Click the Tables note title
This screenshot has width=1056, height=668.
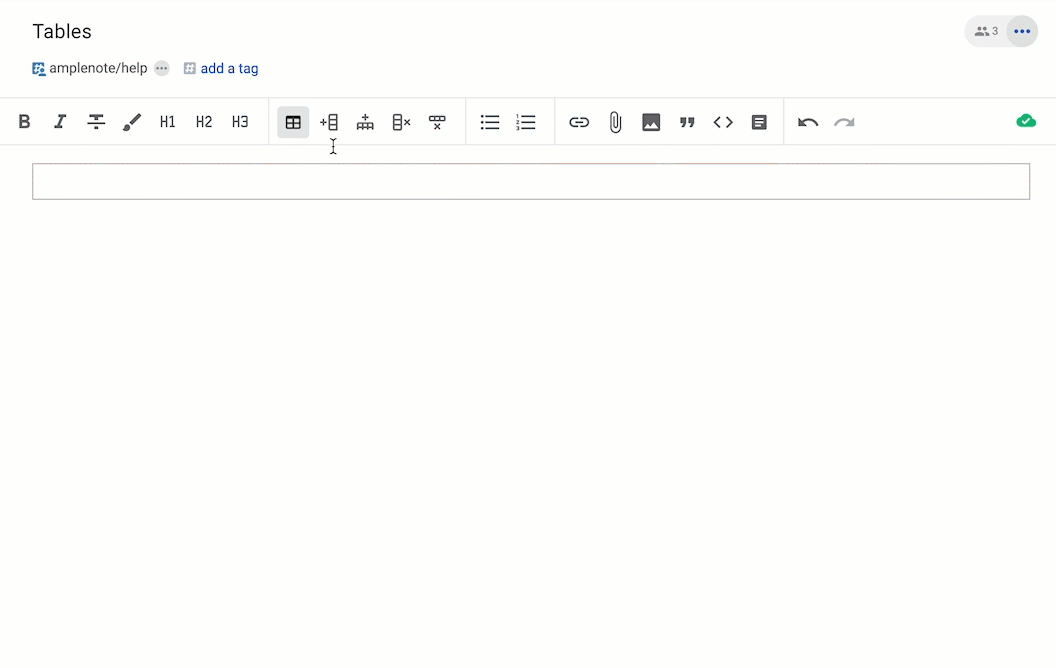coord(62,32)
